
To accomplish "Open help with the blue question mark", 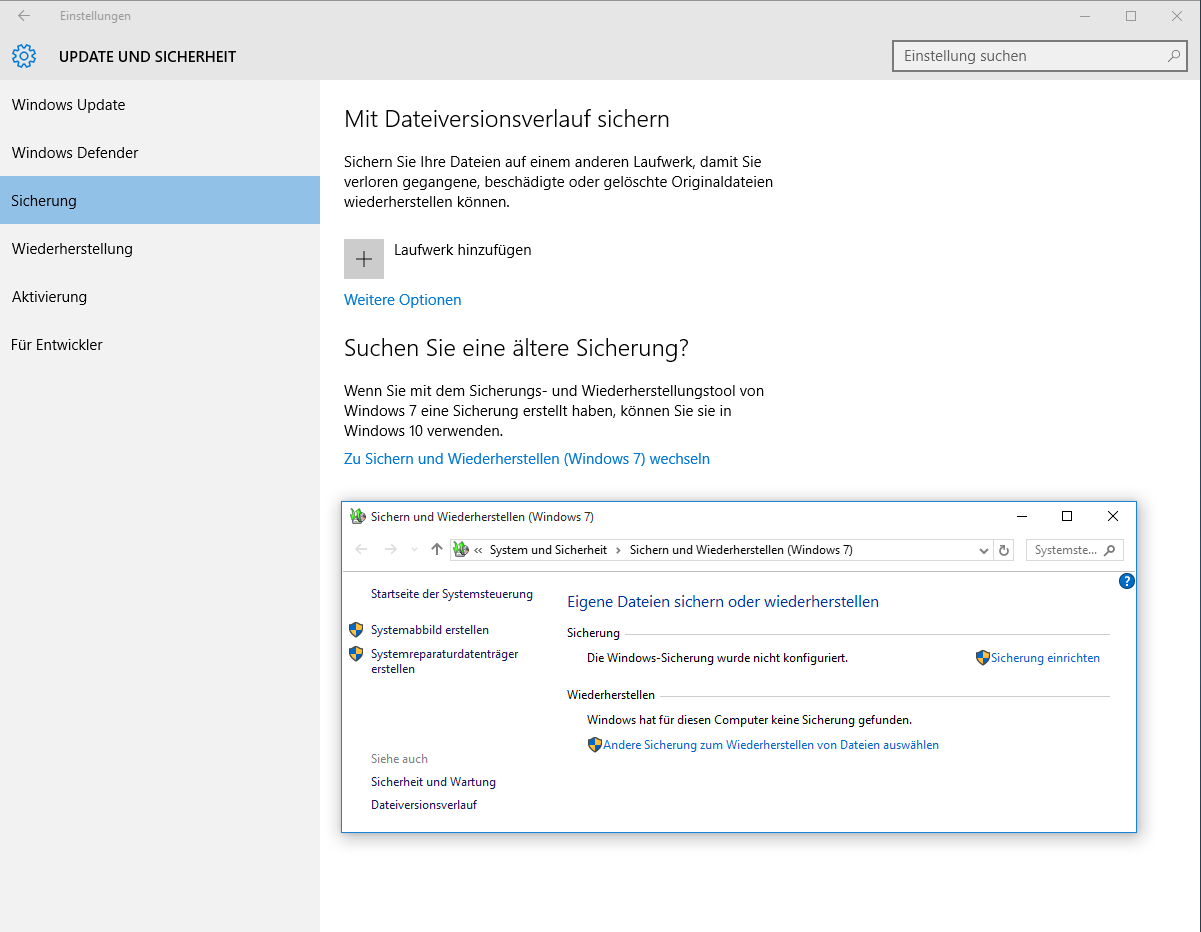I will coord(1127,581).
